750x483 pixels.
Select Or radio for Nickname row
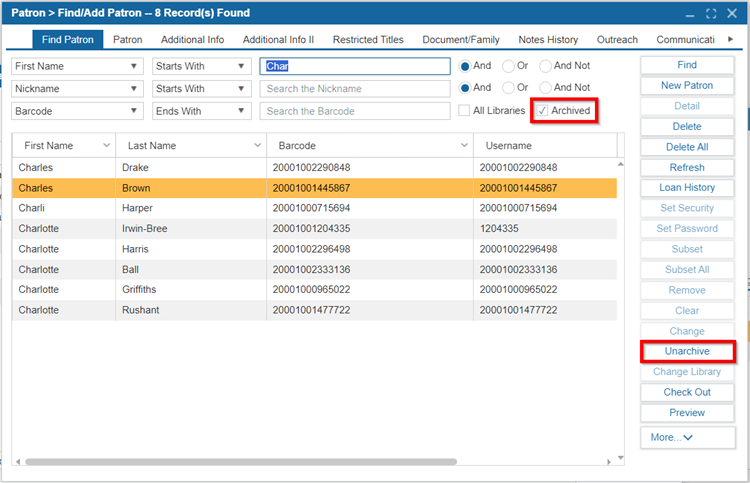[x=508, y=88]
